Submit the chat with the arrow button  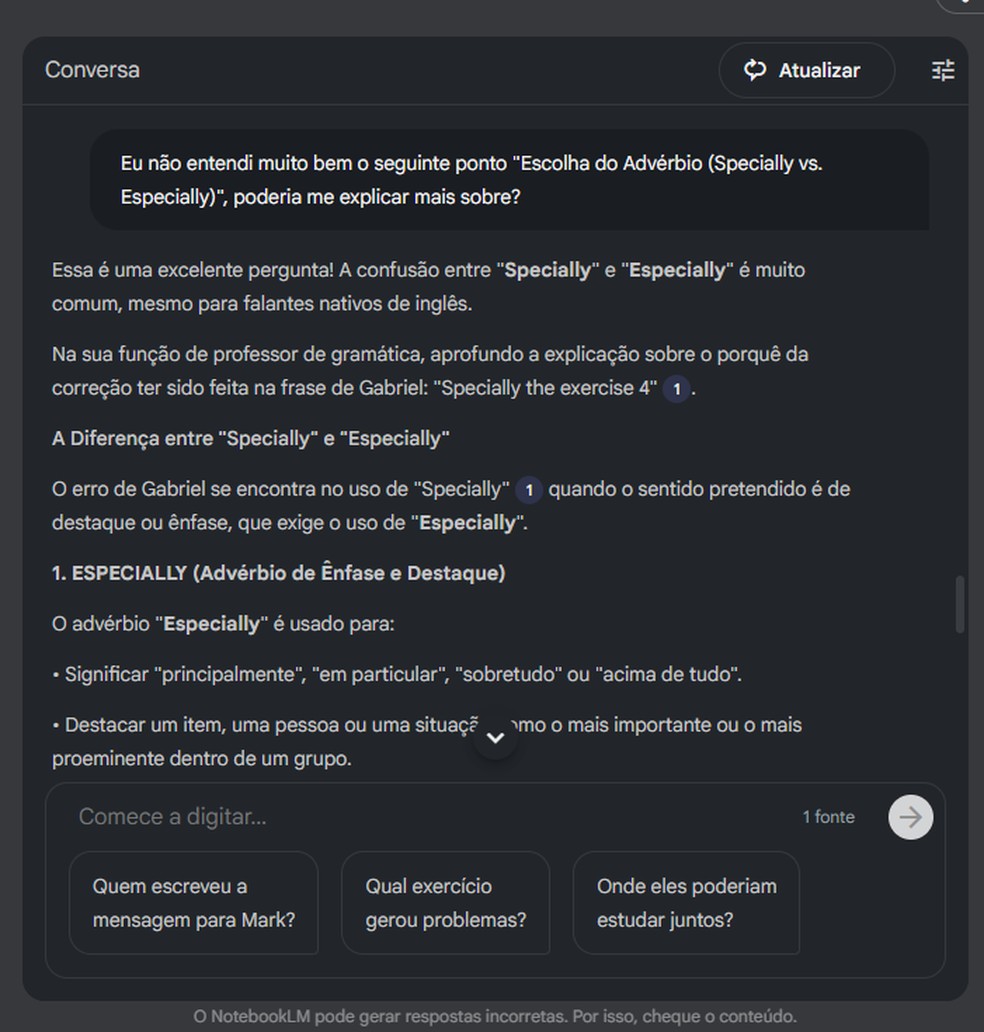[909, 817]
